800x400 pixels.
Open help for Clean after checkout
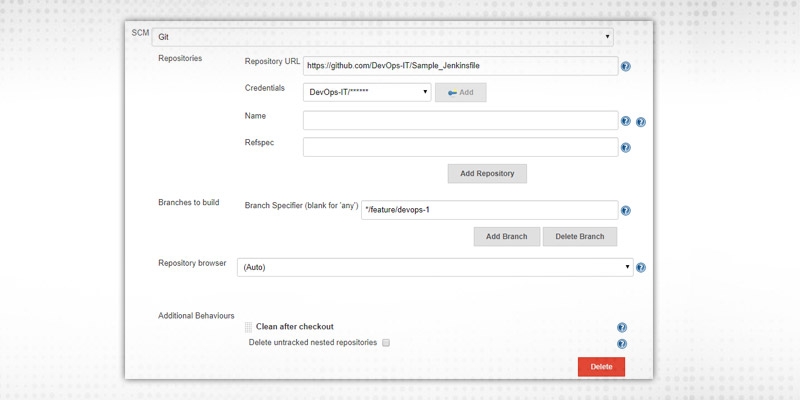(x=621, y=328)
